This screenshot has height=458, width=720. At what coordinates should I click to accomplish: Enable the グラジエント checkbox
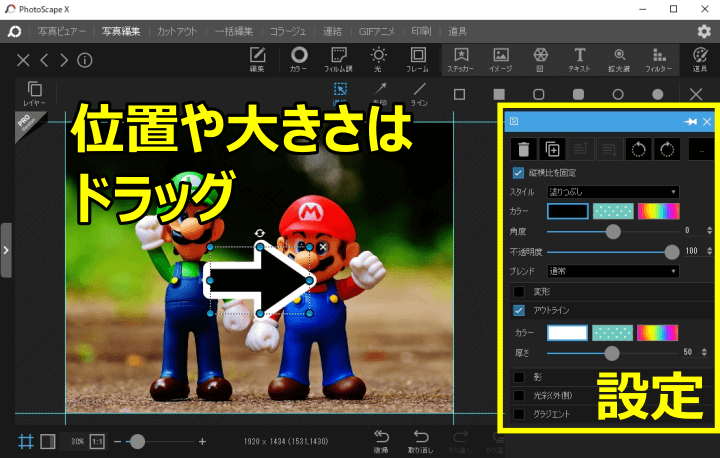tap(519, 414)
